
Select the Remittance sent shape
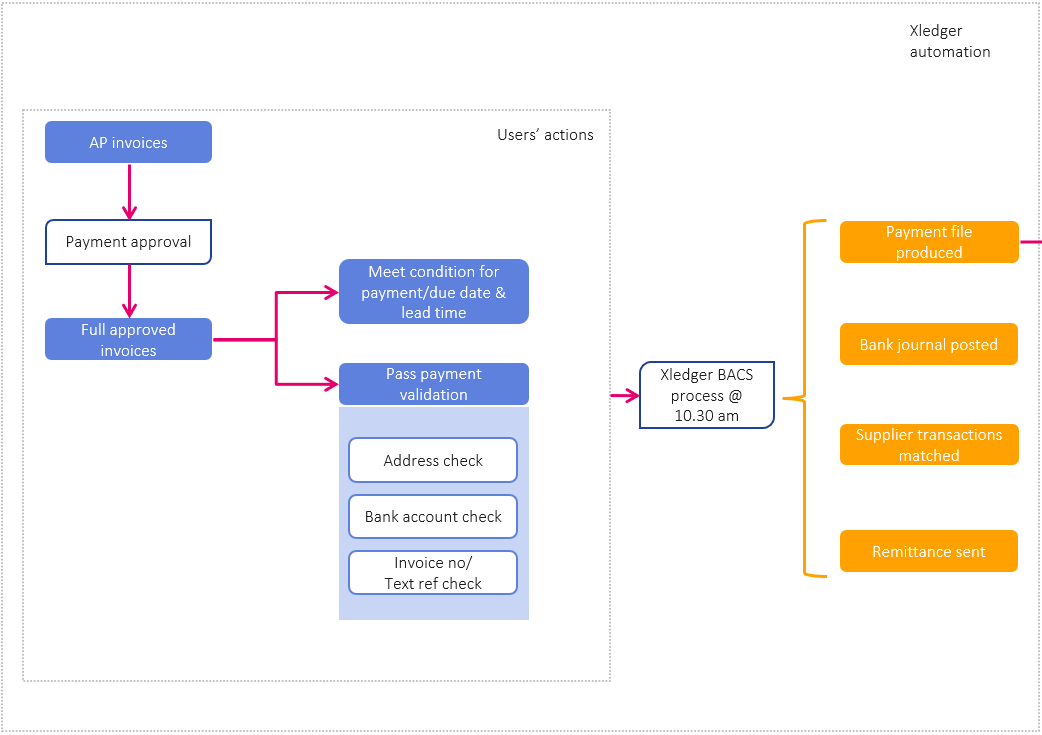tap(928, 550)
